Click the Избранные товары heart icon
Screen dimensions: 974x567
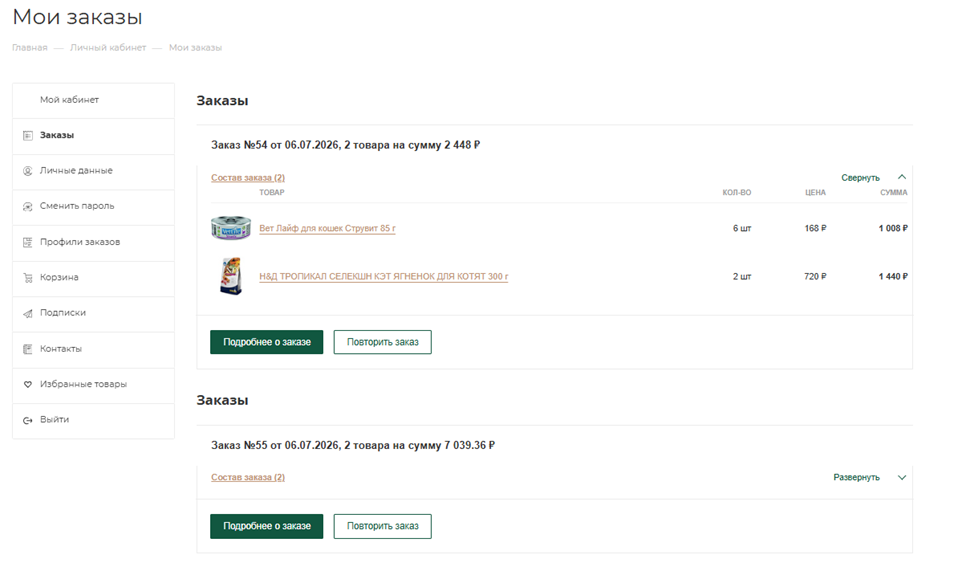pyautogui.click(x=27, y=384)
